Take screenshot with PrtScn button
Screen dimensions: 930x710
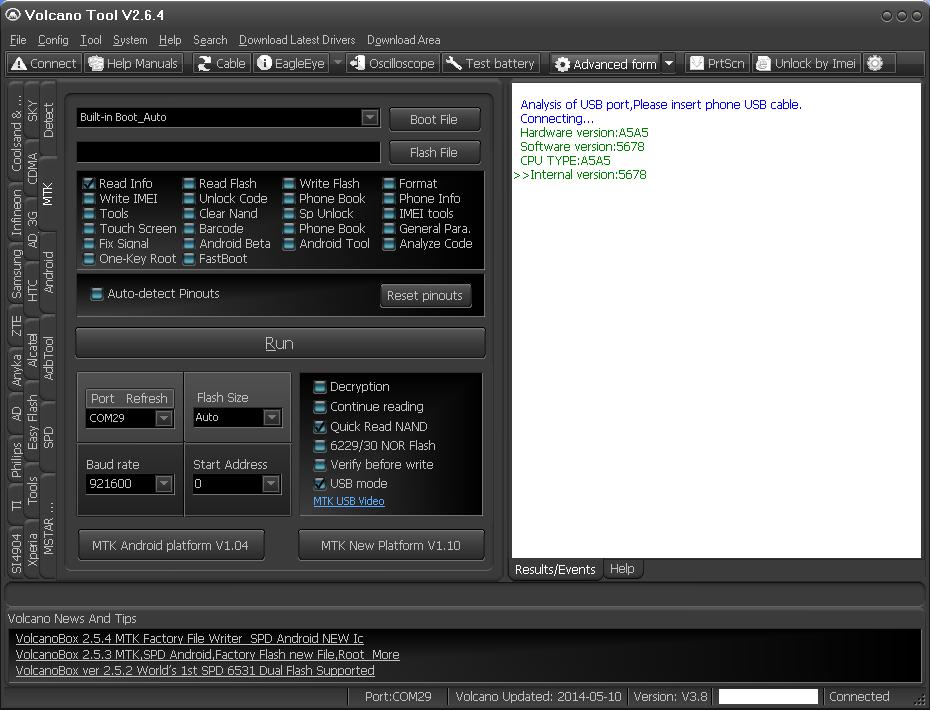718,63
